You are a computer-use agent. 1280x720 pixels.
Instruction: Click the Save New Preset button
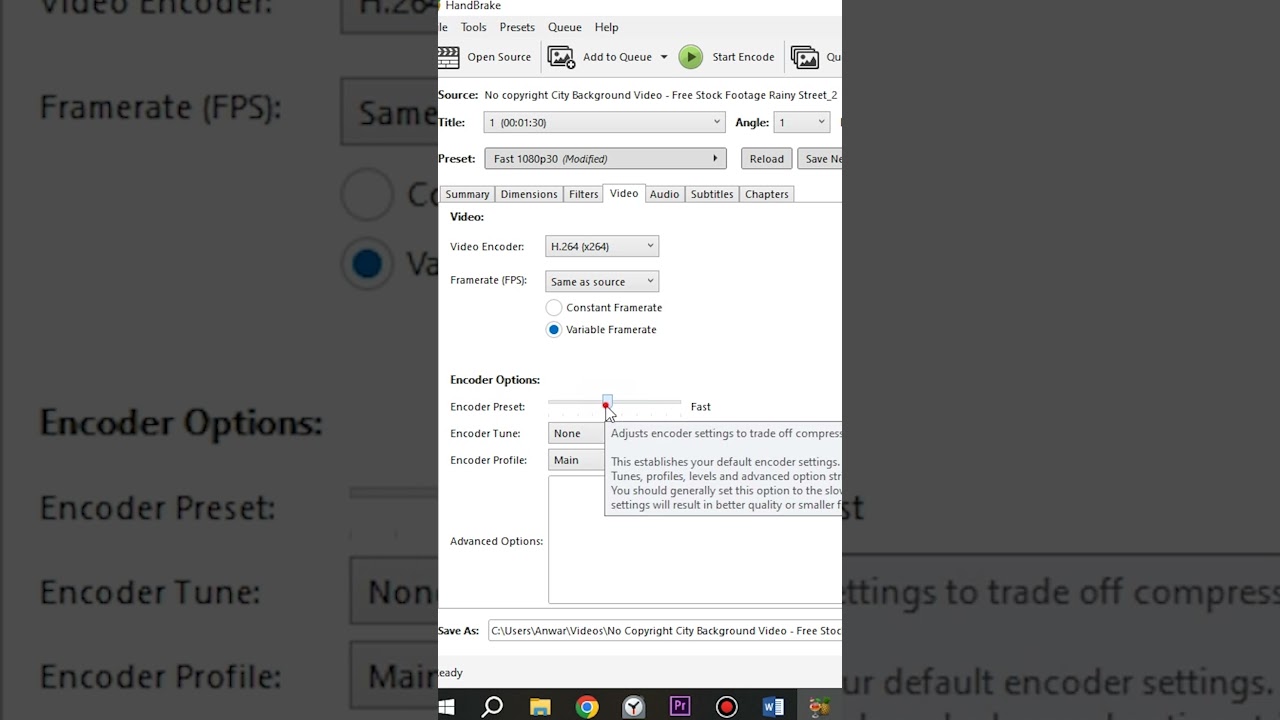click(x=820, y=159)
